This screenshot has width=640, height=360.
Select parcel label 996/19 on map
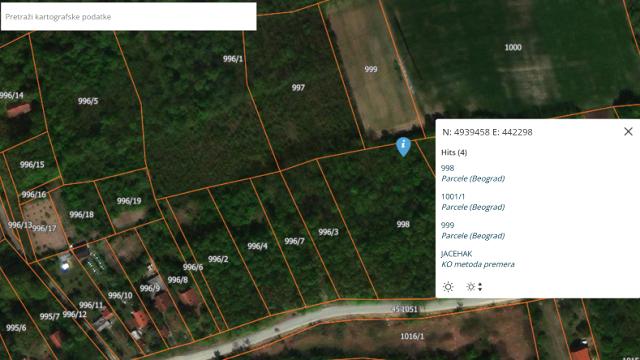[129, 201]
